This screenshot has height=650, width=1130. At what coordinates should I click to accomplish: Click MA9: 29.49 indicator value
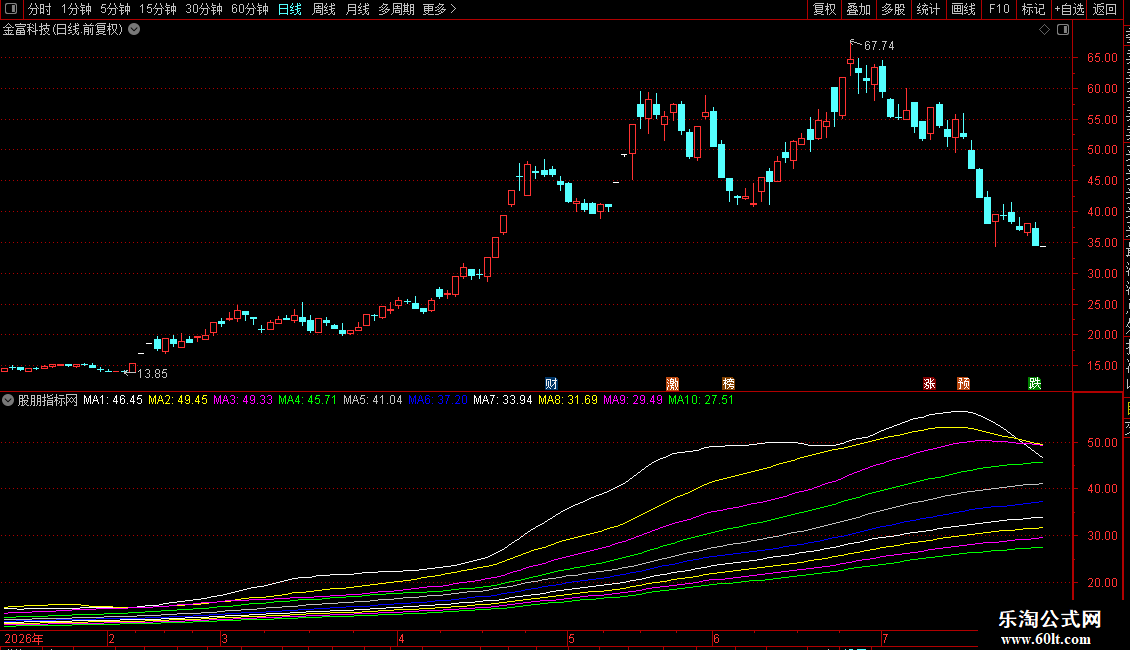tap(633, 400)
